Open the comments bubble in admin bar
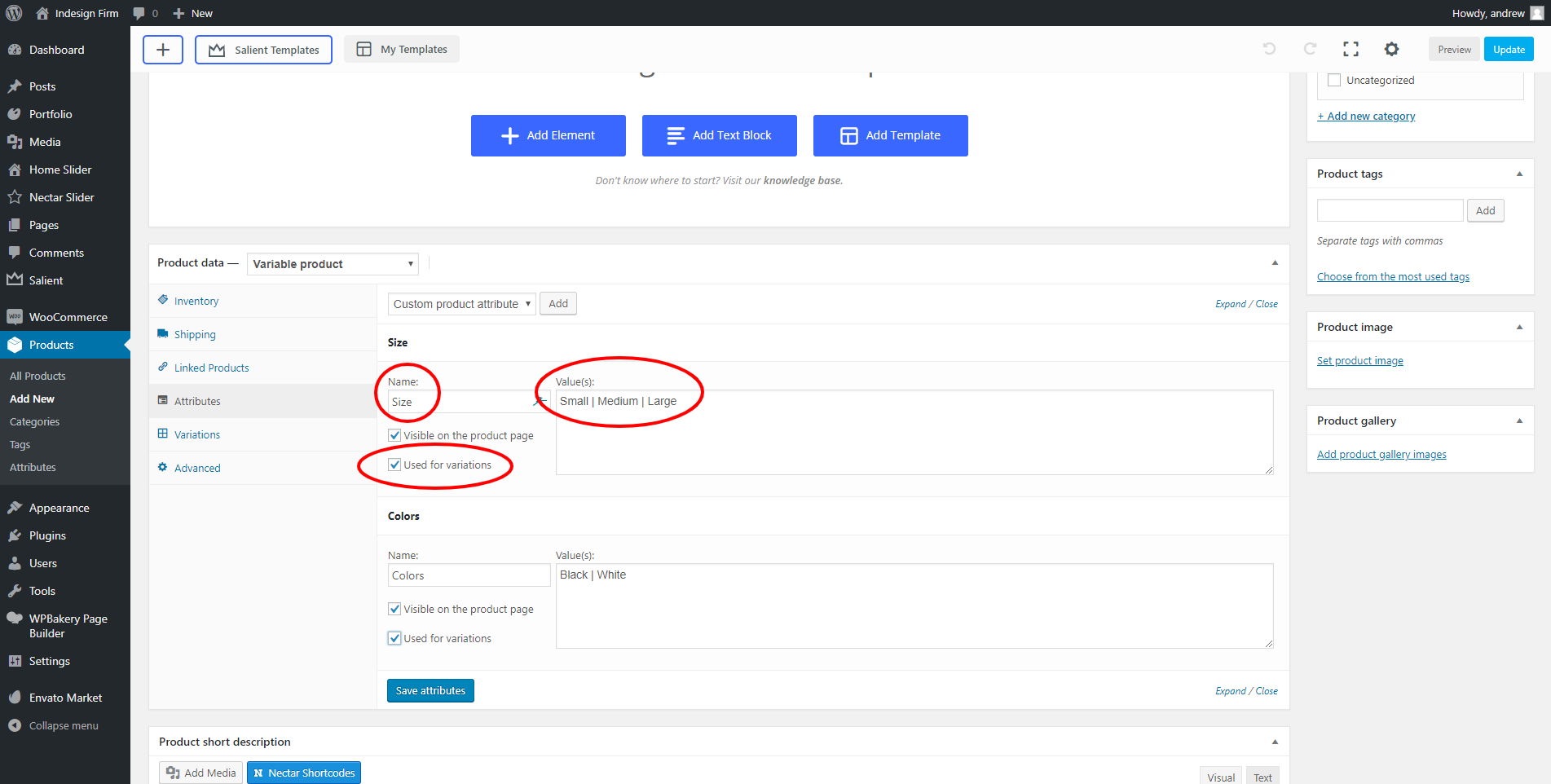The width and height of the screenshot is (1551, 784). coord(139,13)
